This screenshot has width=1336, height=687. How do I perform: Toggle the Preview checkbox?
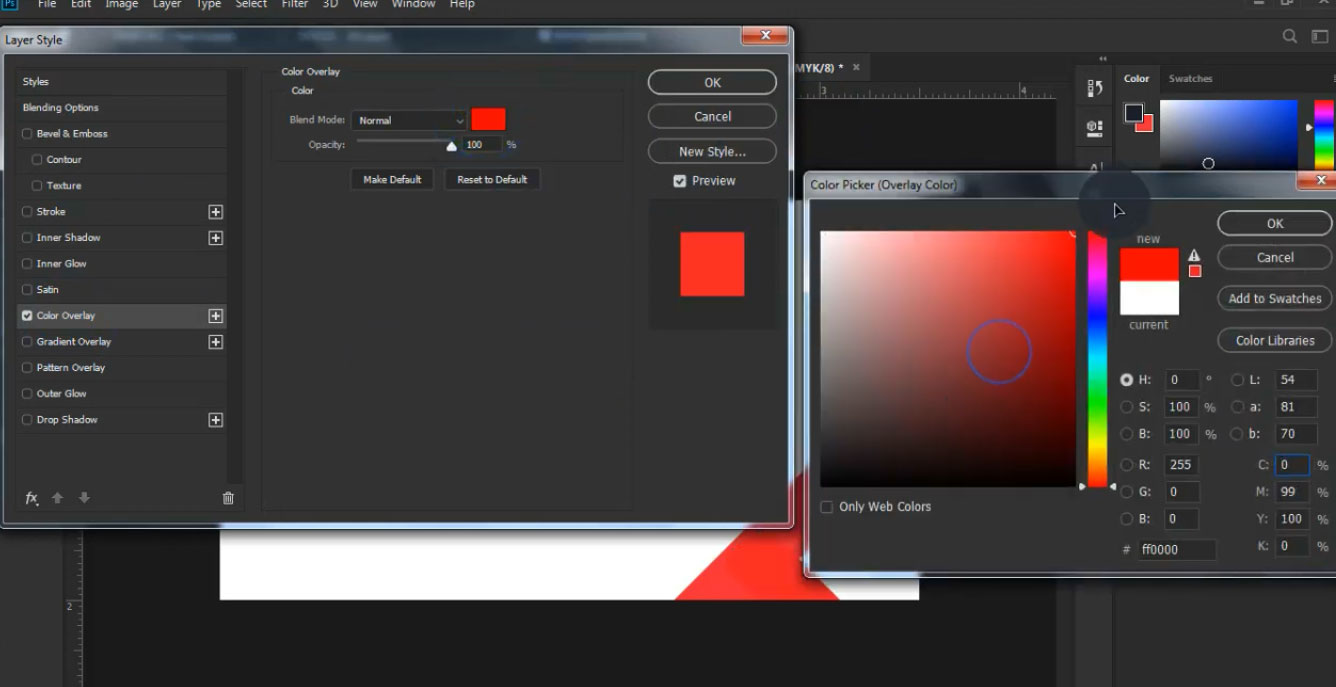click(x=680, y=181)
